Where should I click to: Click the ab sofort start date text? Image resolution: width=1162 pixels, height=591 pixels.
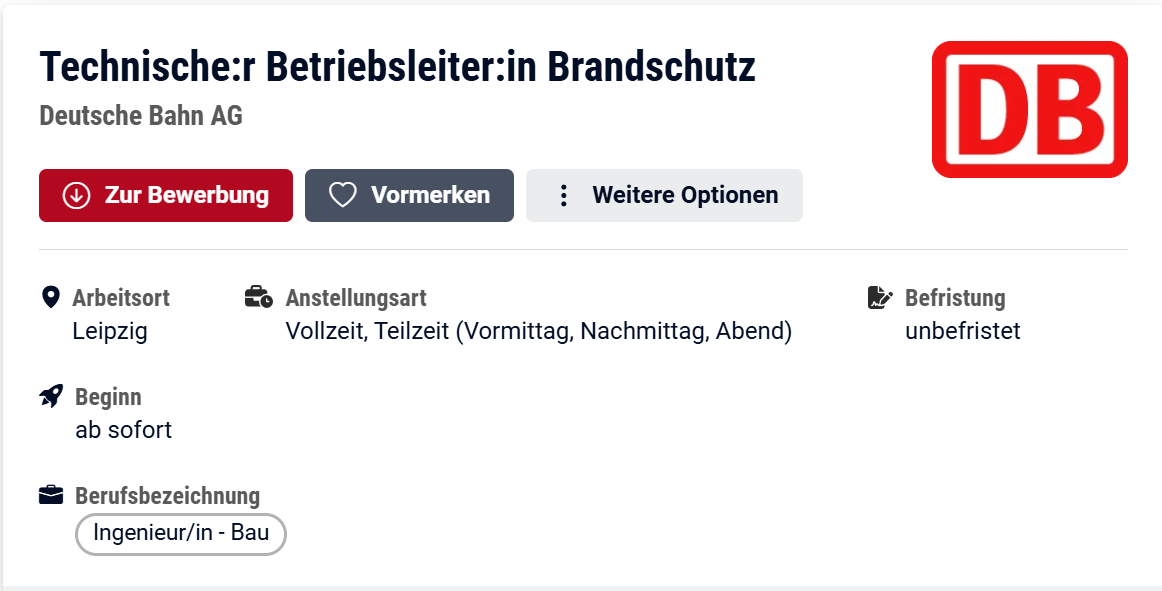point(124,430)
